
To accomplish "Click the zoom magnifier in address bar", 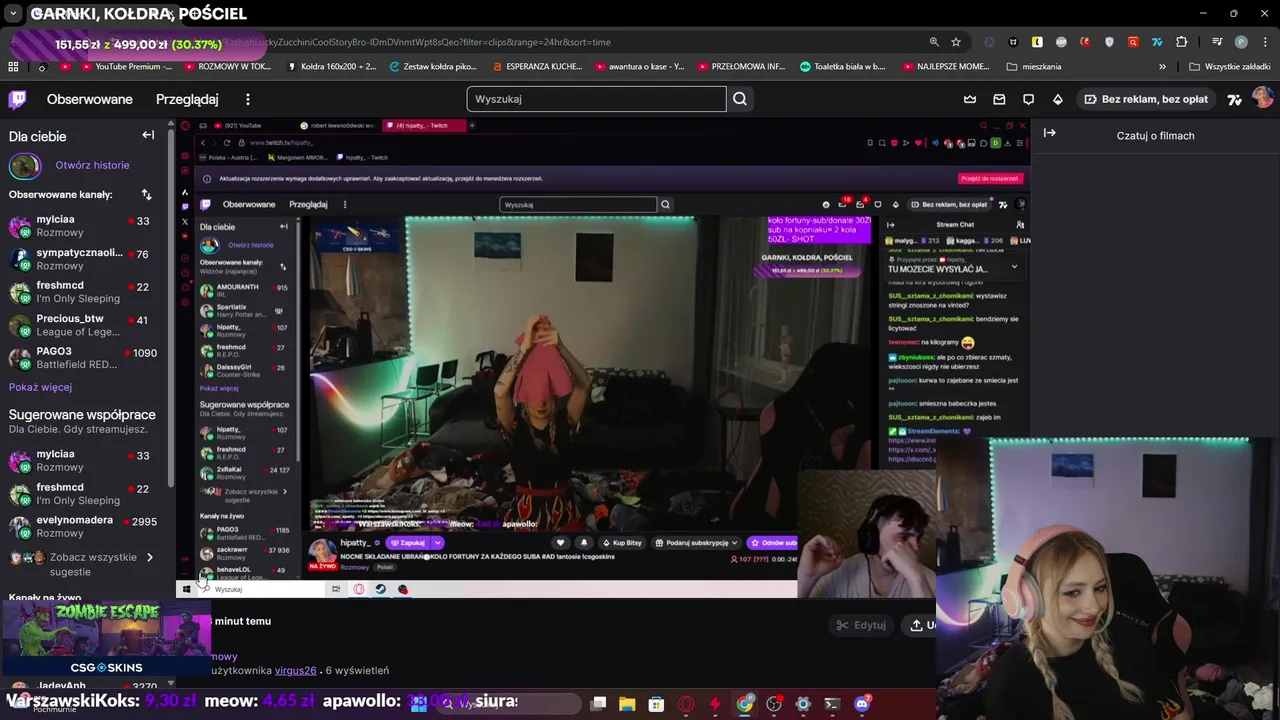I will click(x=934, y=42).
